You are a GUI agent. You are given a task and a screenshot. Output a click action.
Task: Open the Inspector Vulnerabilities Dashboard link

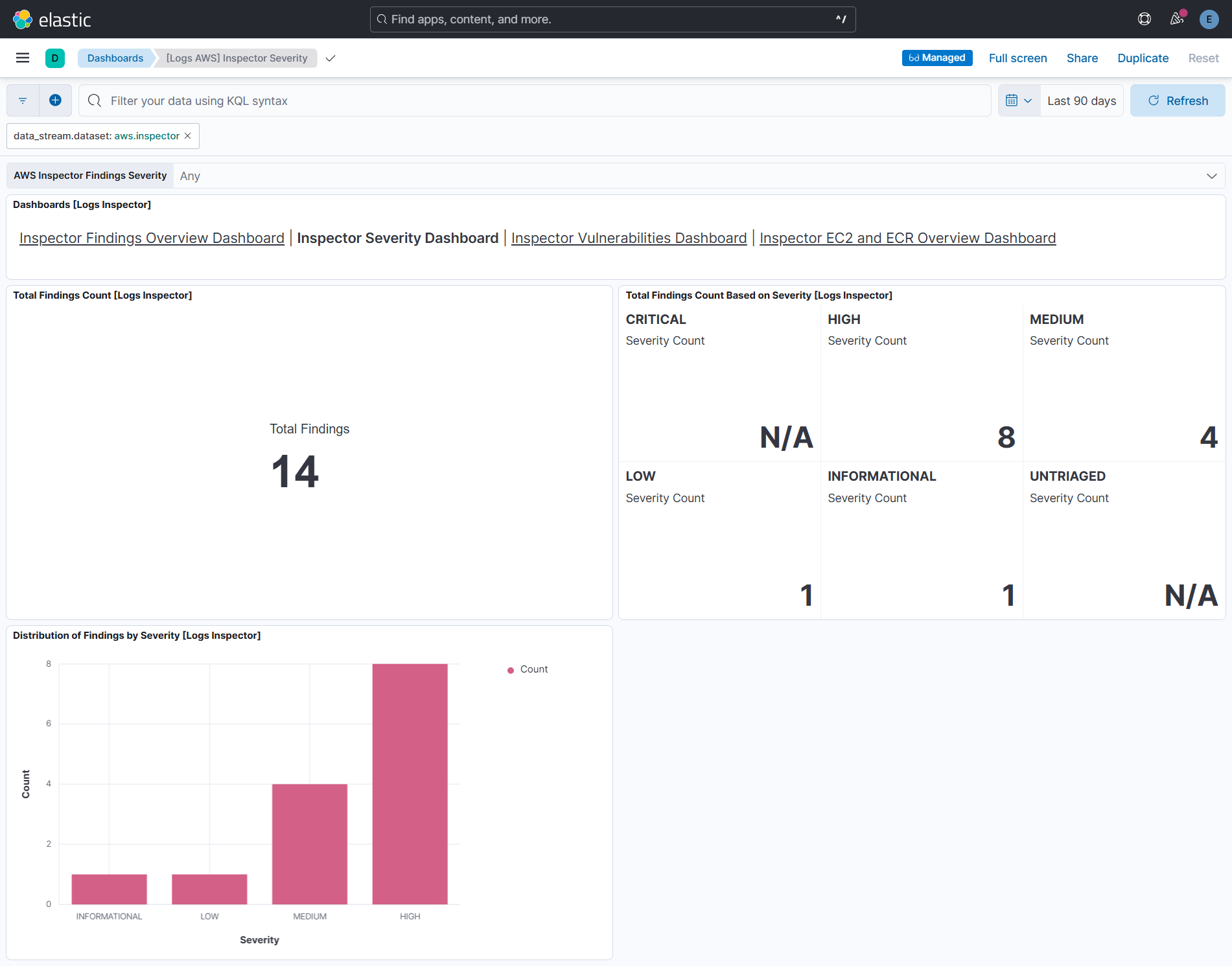[x=628, y=238]
